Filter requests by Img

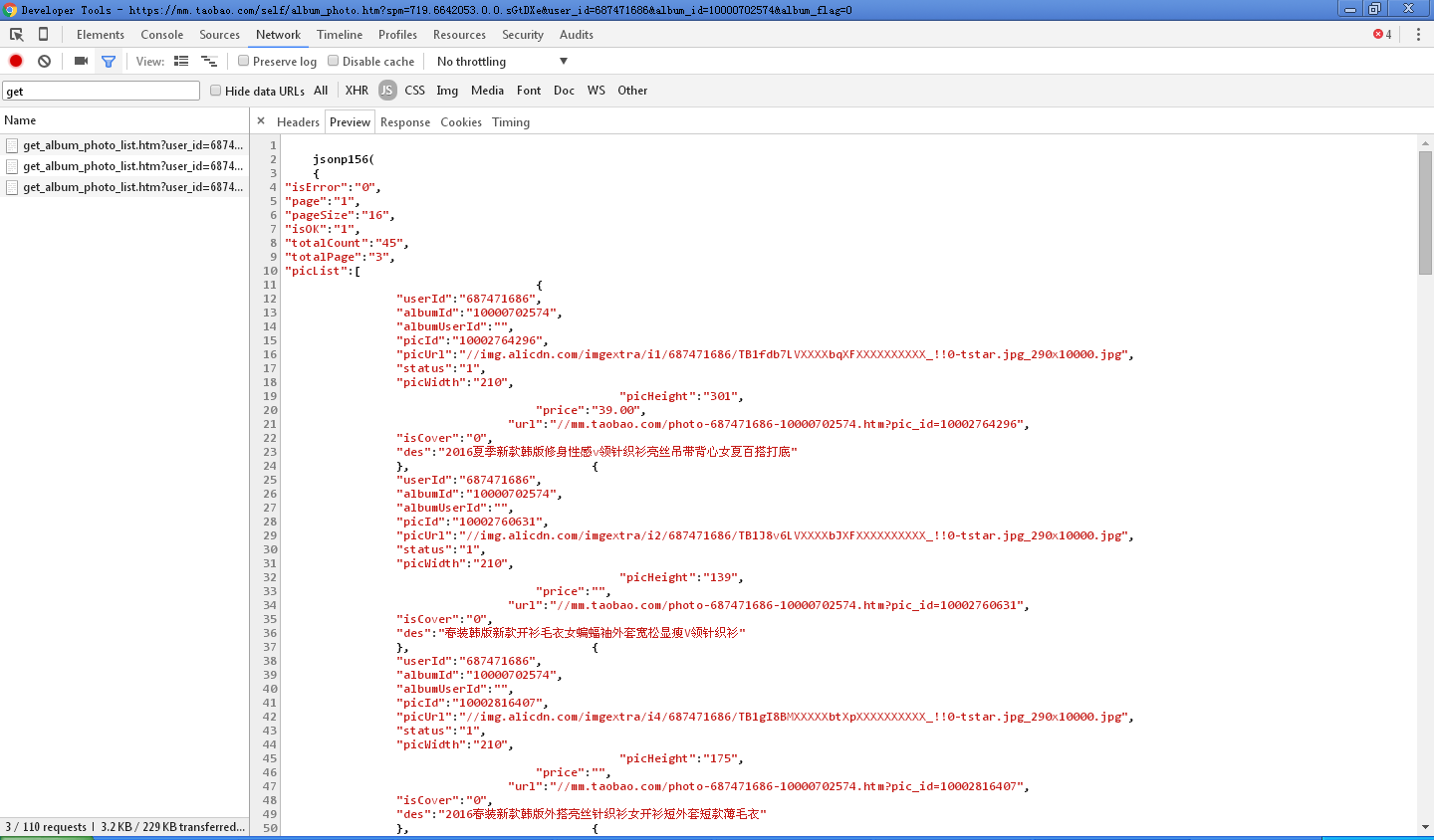447,90
